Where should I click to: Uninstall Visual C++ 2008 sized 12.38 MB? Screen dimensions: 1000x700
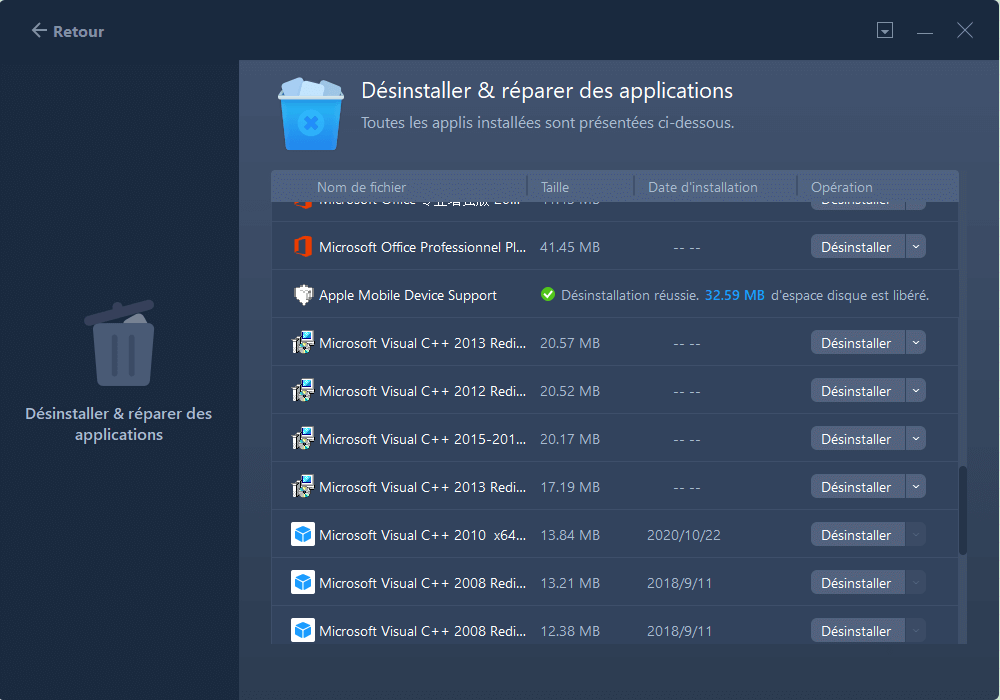(x=857, y=631)
